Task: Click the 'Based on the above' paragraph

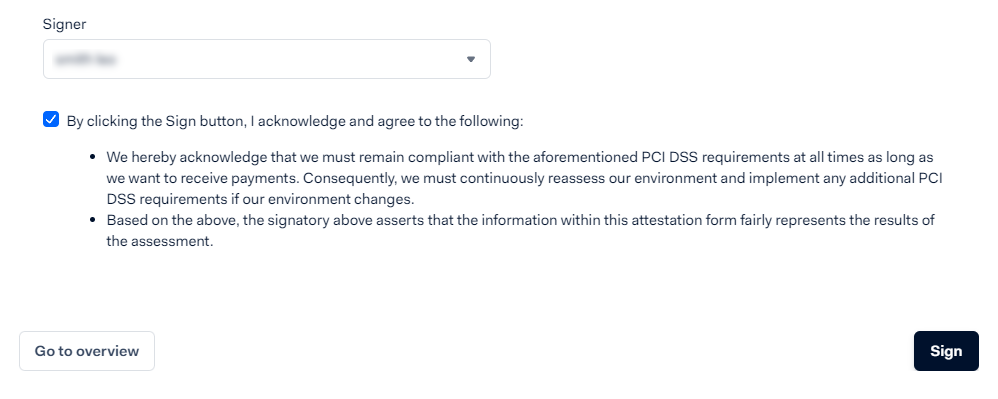Action: [x=520, y=231]
